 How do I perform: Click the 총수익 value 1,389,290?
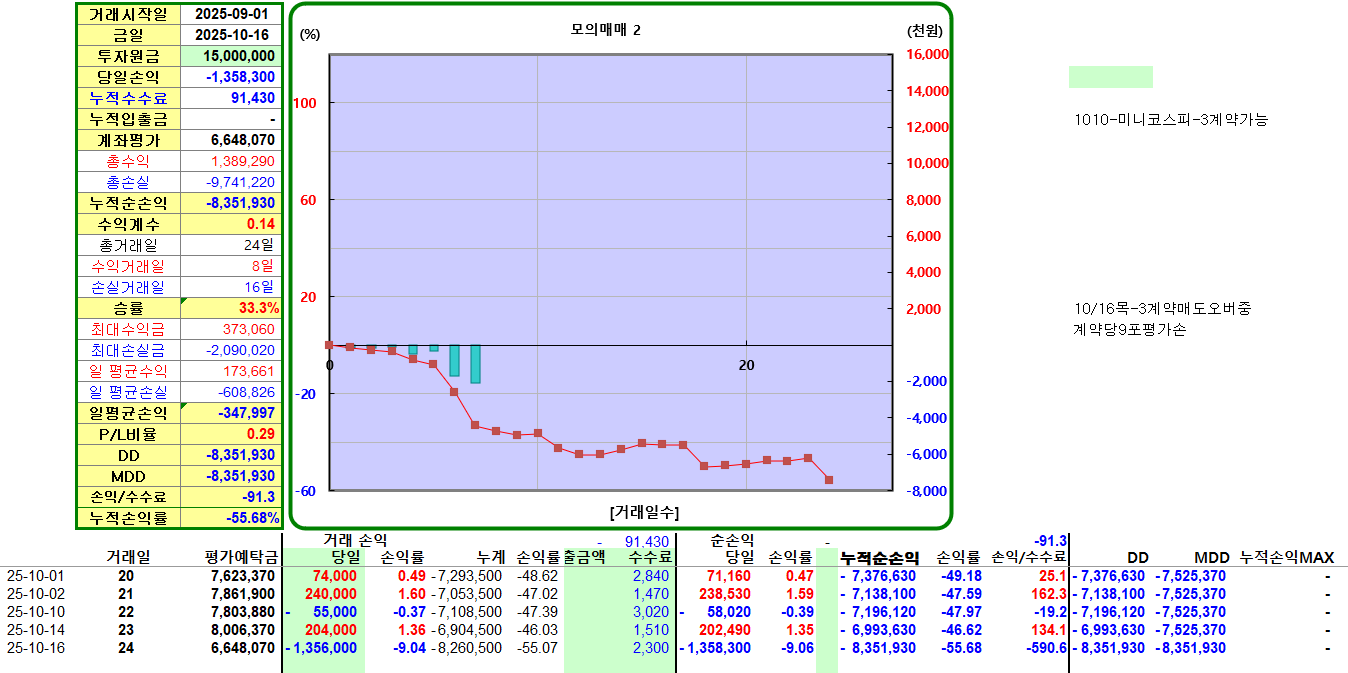coord(231,161)
